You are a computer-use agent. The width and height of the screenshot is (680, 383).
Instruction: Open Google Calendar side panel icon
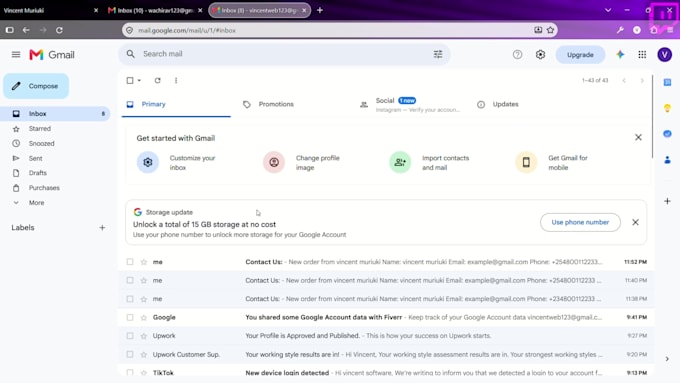pos(667,82)
